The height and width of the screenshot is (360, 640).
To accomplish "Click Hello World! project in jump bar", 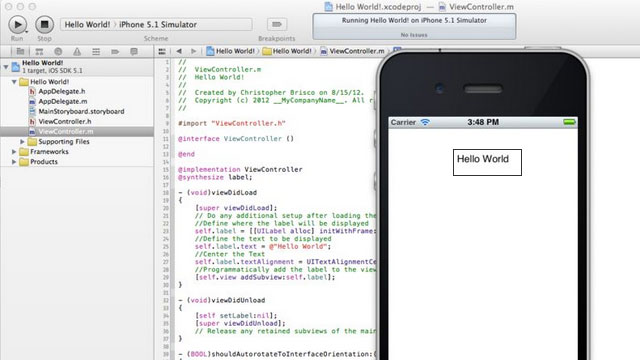I will [231, 51].
